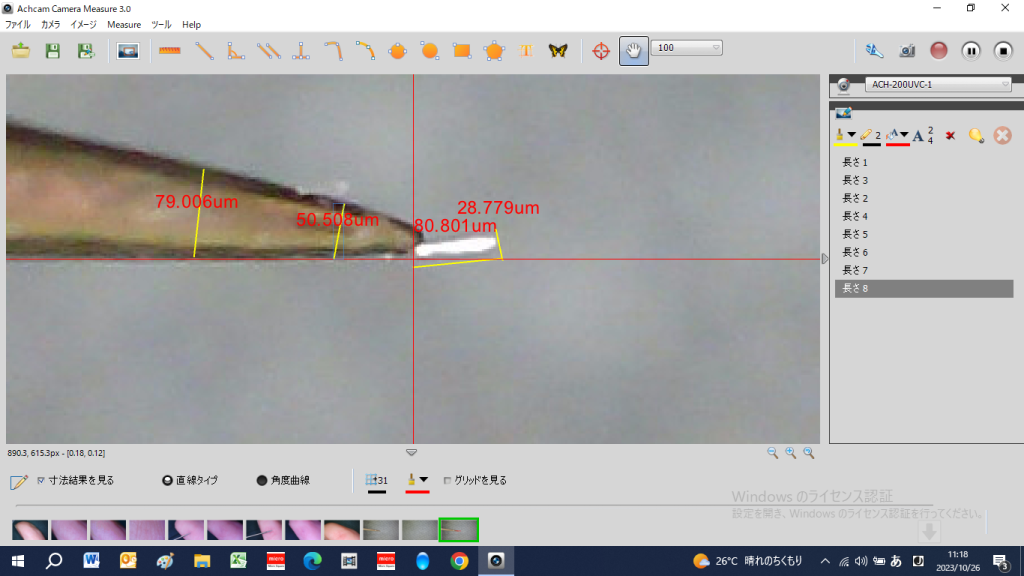Image resolution: width=1024 pixels, height=576 pixels.
Task: Click the text annotation T tool
Action: point(525,50)
